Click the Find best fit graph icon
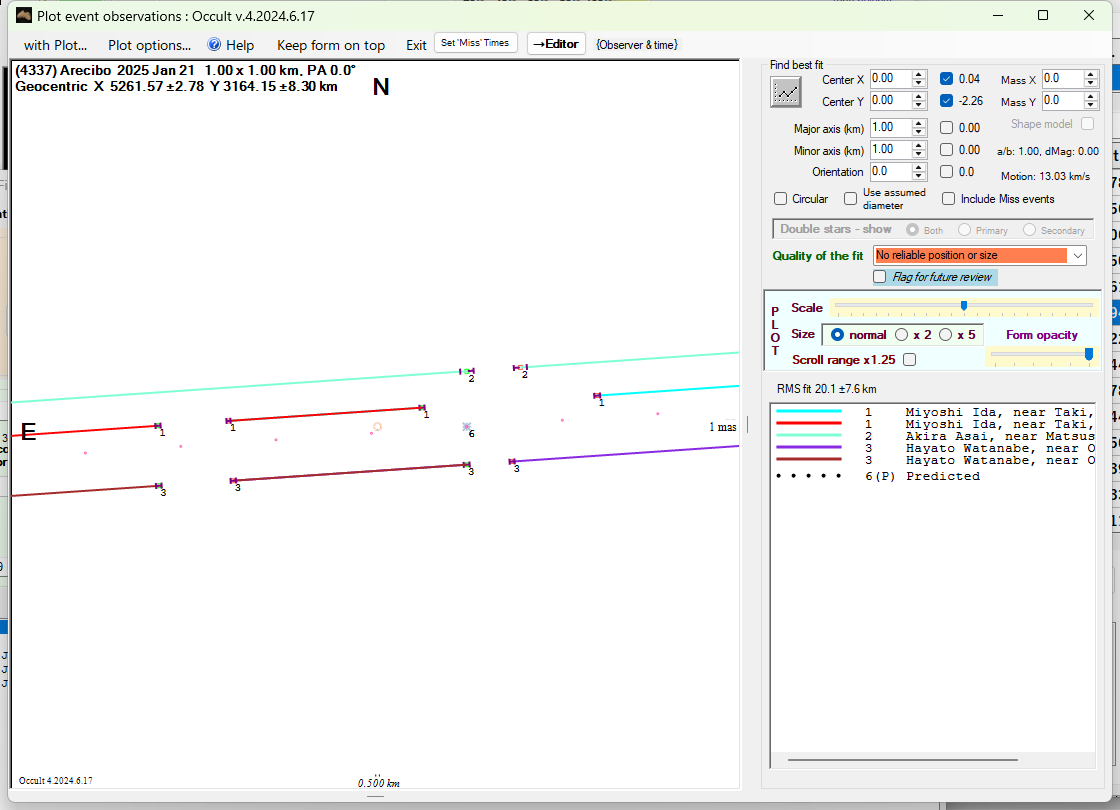Image resolution: width=1120 pixels, height=810 pixels. 786,91
